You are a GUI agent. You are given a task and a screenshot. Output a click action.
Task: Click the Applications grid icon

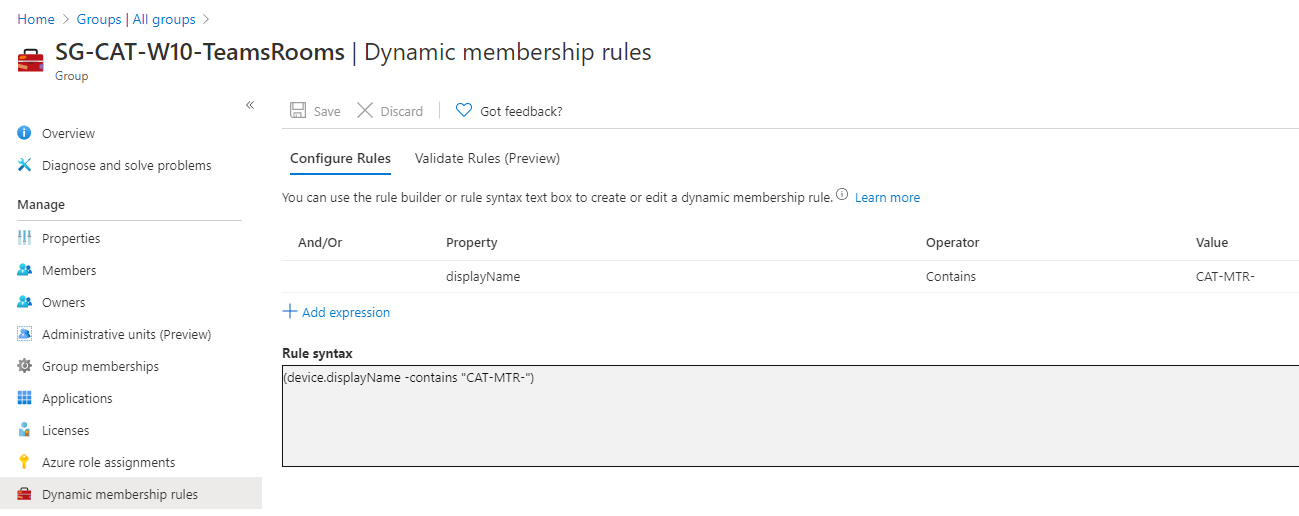(25, 398)
